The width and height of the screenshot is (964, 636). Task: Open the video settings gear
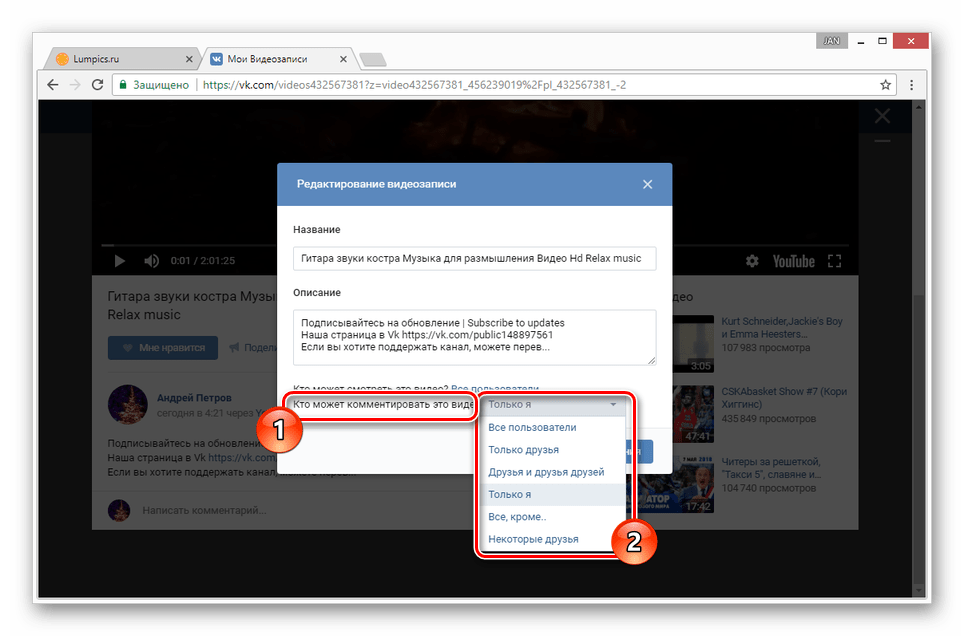point(752,261)
